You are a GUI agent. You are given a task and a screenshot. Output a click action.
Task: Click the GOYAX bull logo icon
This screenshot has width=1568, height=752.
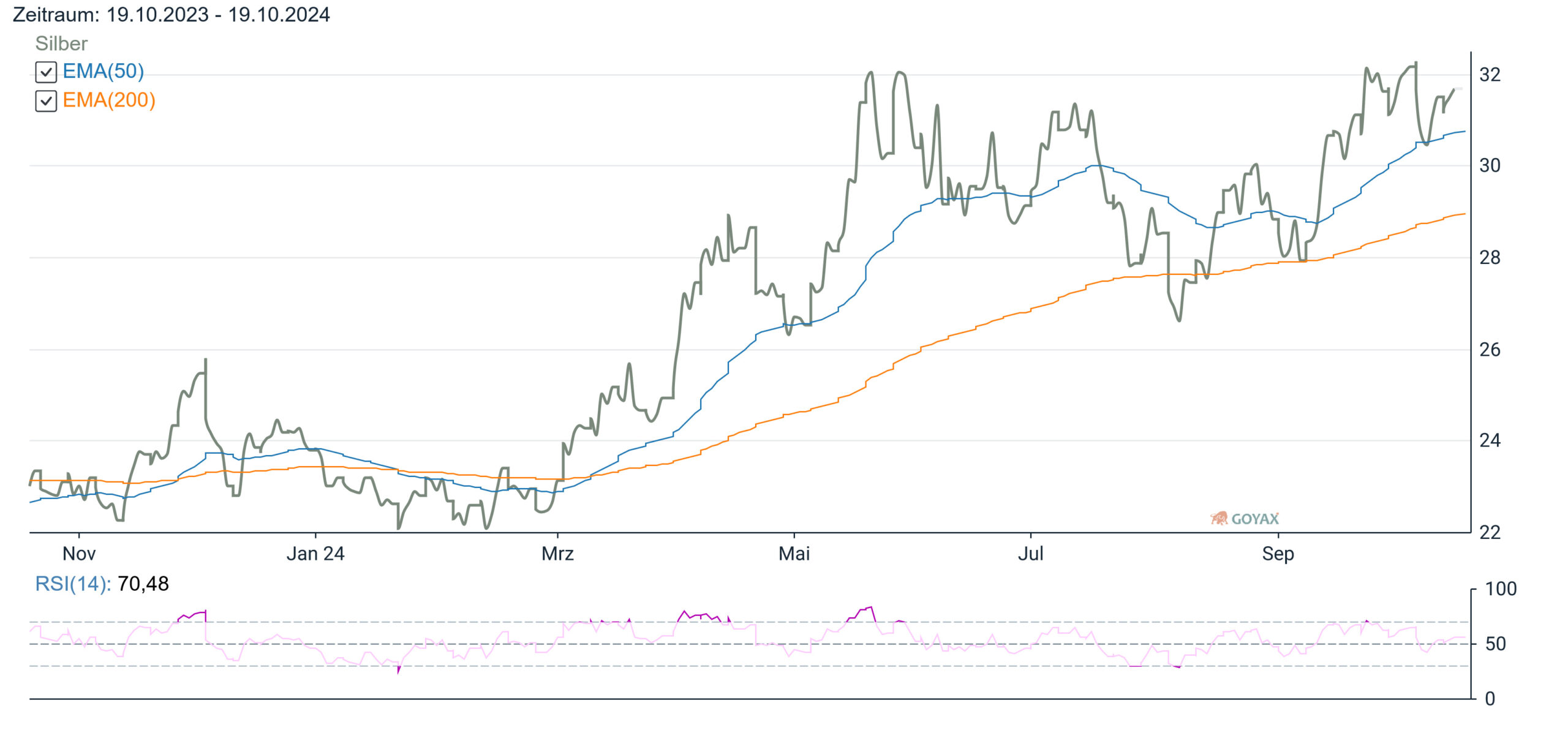pyautogui.click(x=1219, y=519)
